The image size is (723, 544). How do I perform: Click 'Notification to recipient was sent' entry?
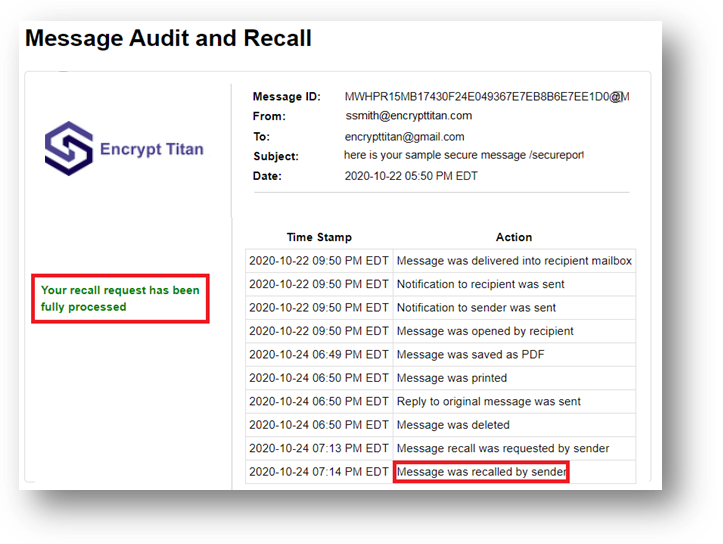click(x=480, y=284)
